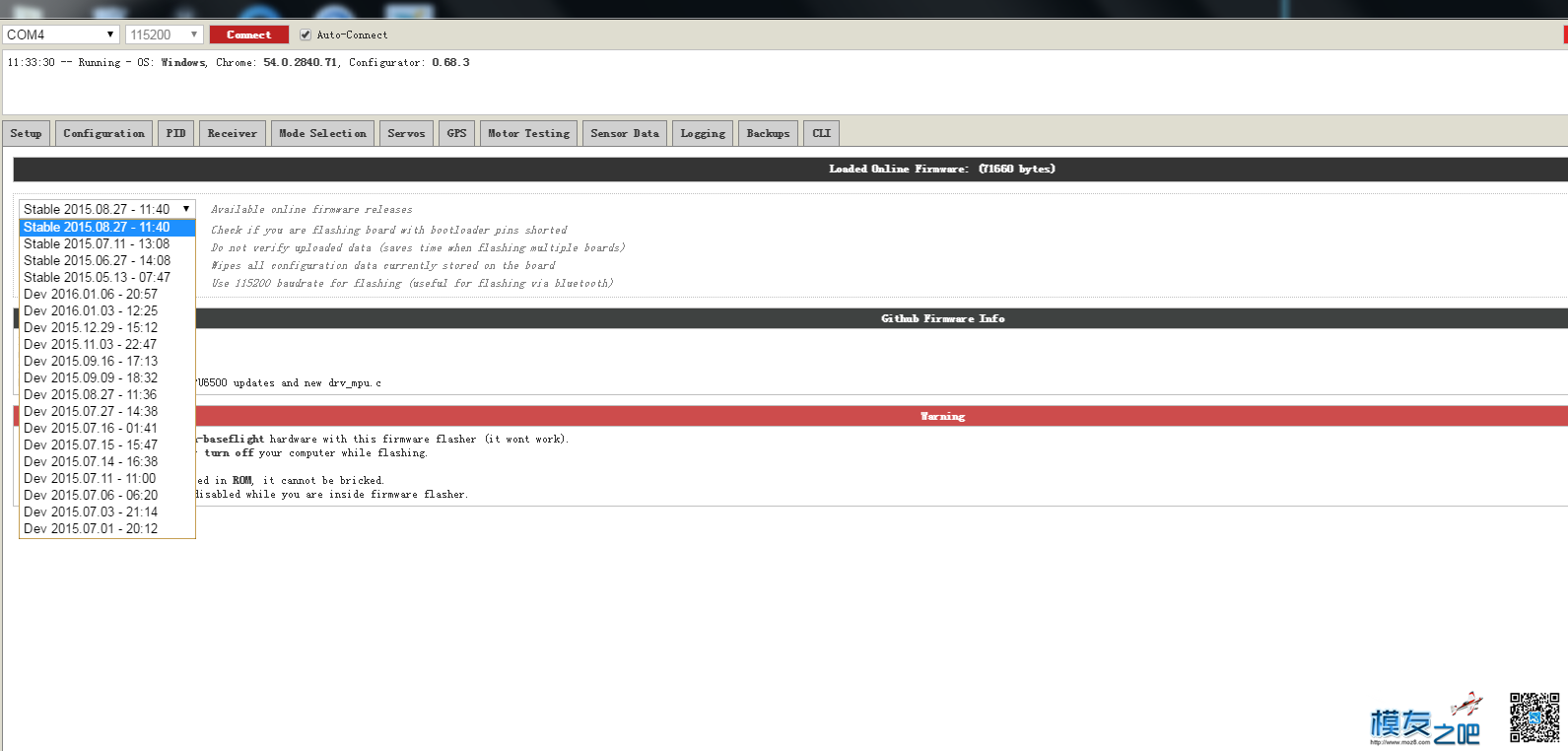
Task: Pick Dev 2015.08.27 - 11:36 release
Action: point(107,394)
